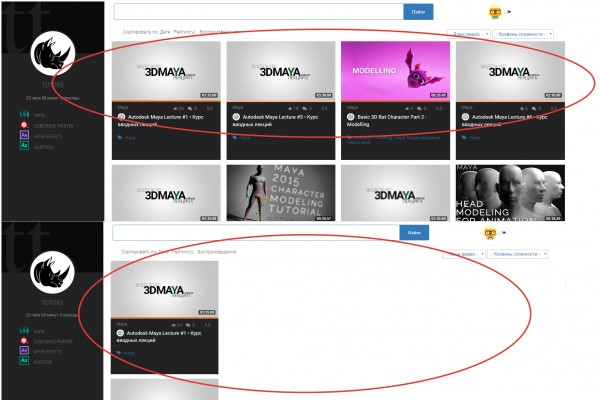Open 'Язык видео' dropdown in lower screenshot
The height and width of the screenshot is (400, 600).
point(464,254)
